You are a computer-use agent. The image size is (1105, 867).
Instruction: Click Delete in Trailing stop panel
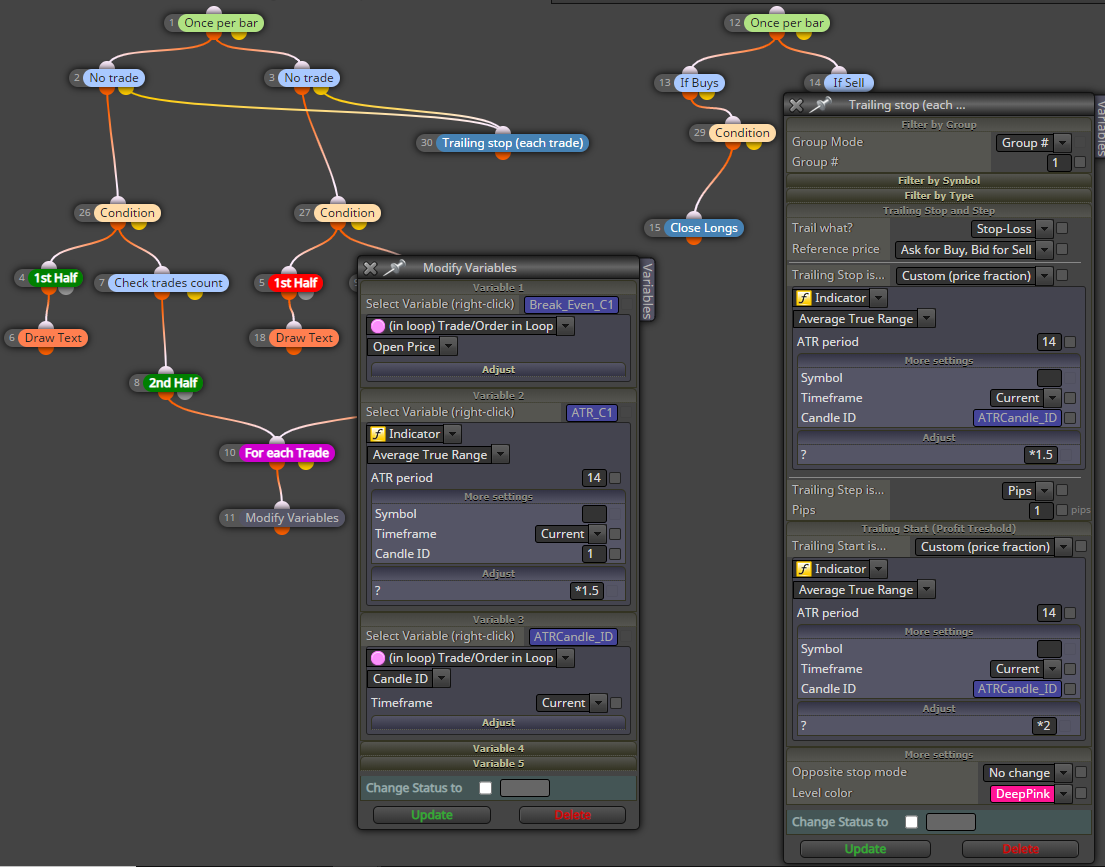[x=1020, y=849]
